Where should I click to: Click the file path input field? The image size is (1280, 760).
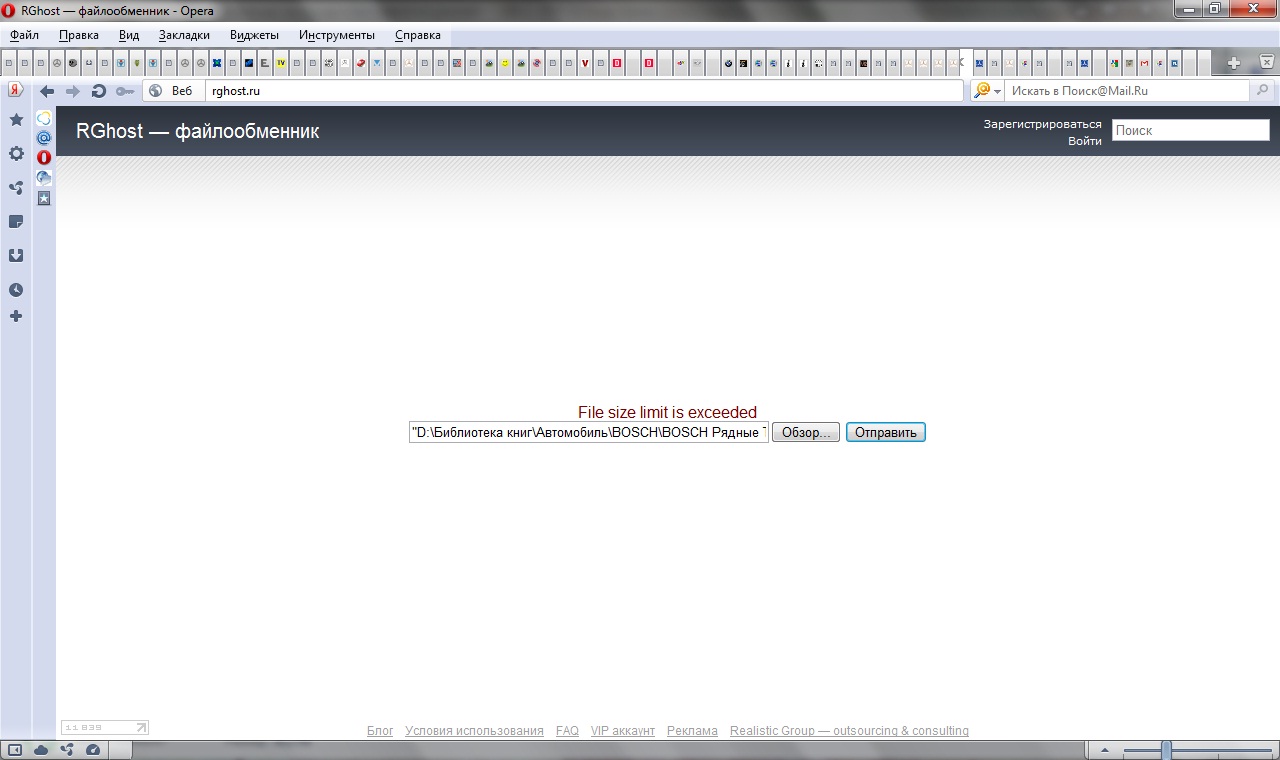coord(589,433)
